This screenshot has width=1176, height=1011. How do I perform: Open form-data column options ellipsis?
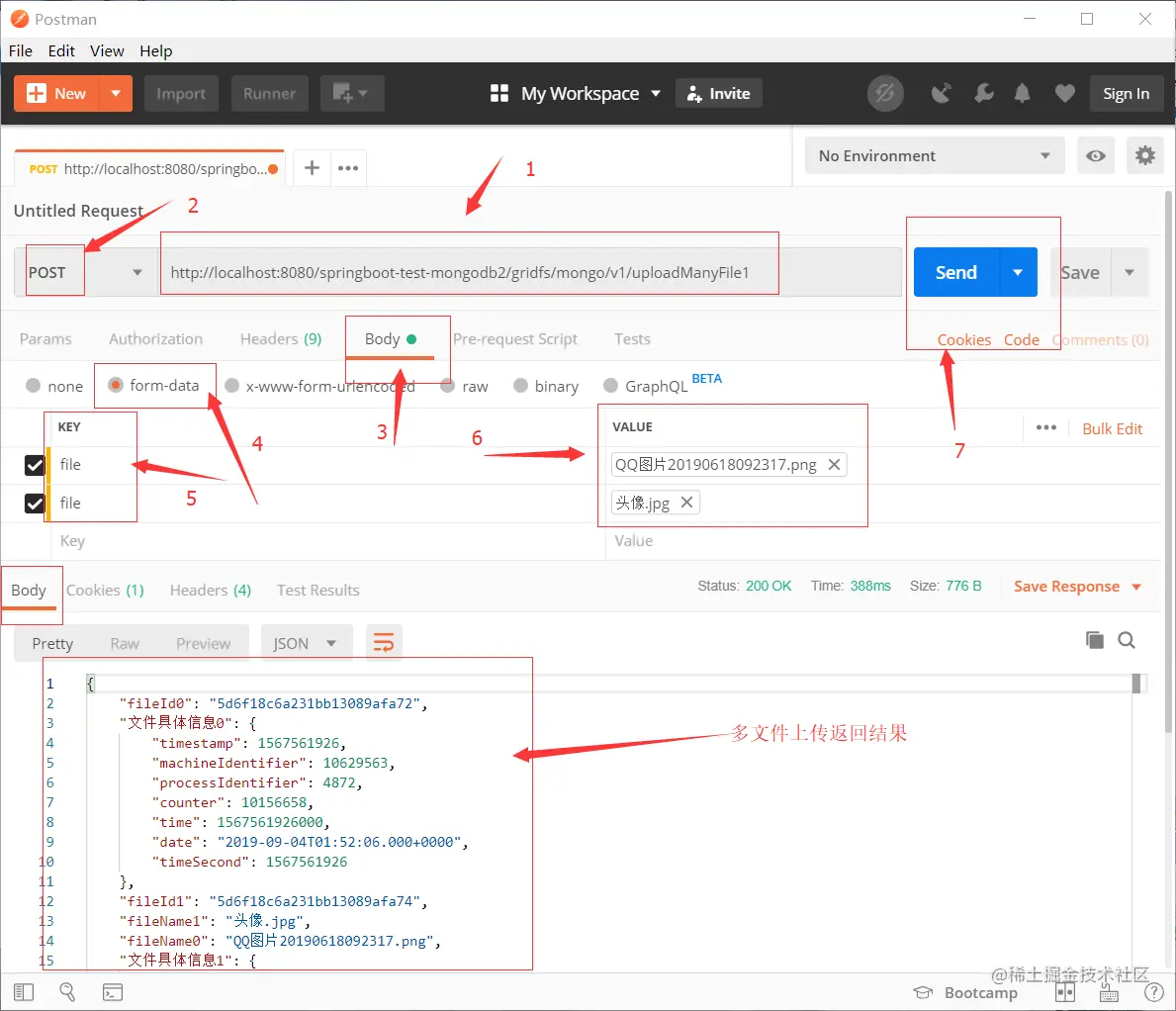point(1046,427)
